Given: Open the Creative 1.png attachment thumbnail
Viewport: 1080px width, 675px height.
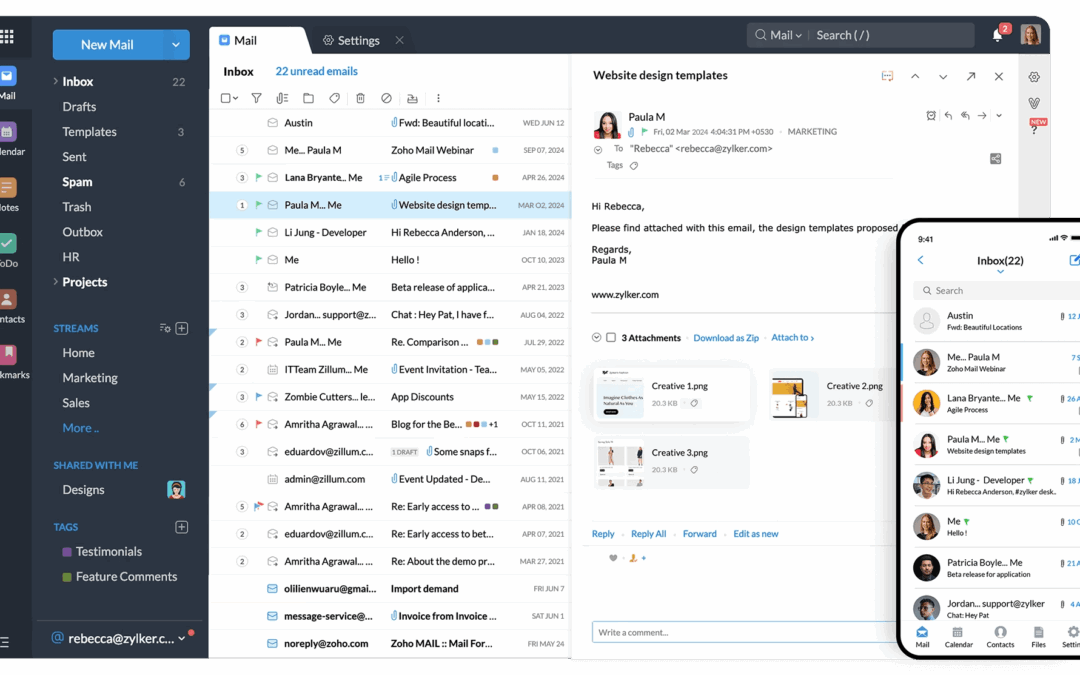Looking at the screenshot, I should 619,393.
